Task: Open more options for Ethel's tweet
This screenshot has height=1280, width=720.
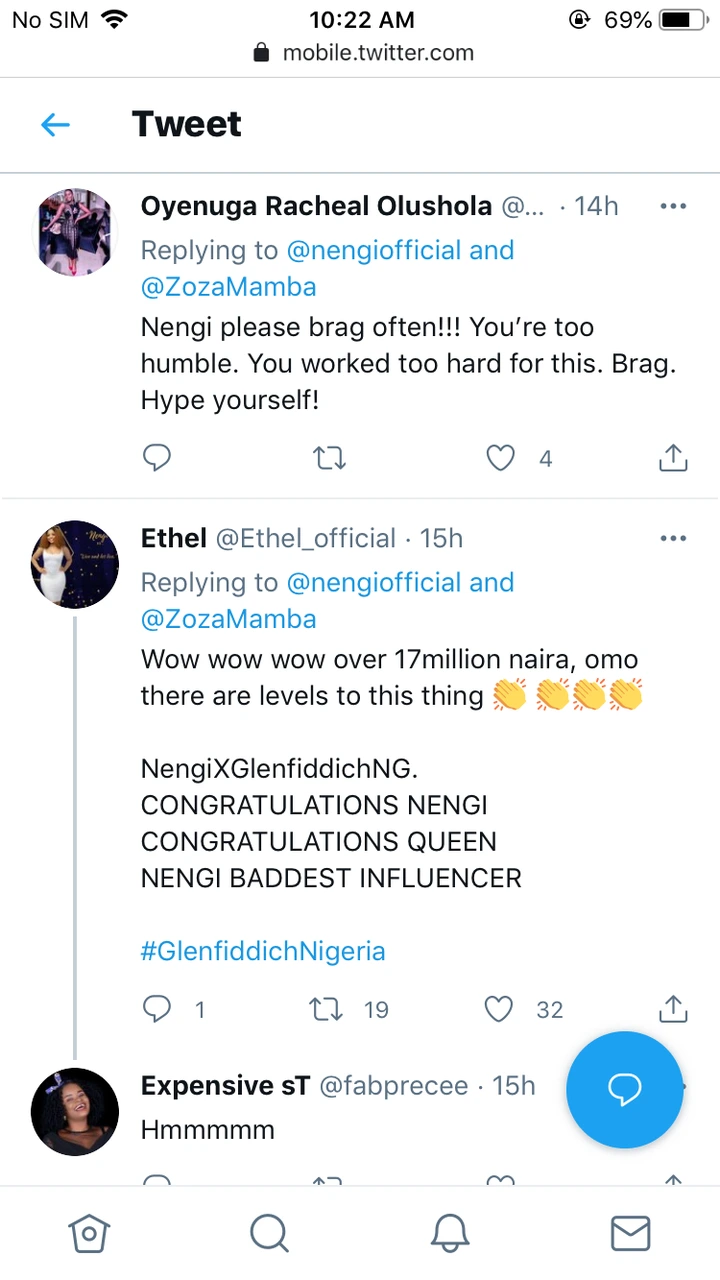Action: pos(673,538)
